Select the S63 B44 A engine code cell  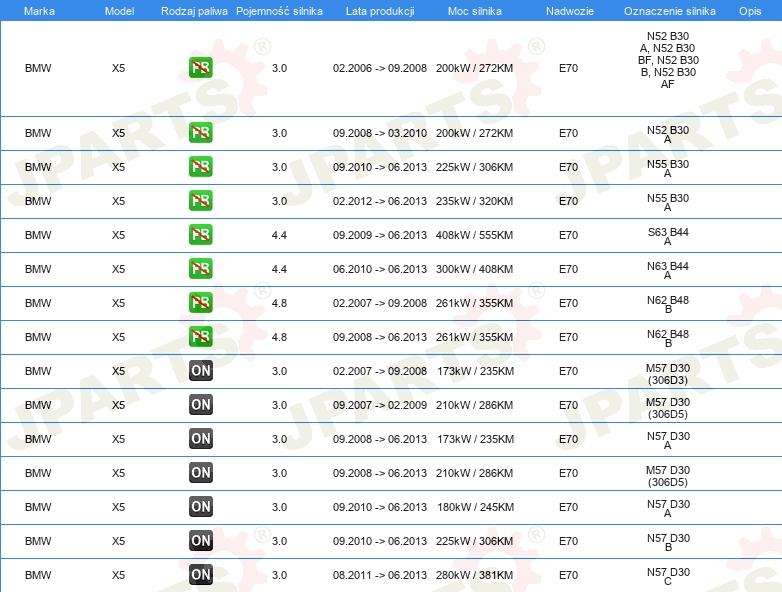(668, 236)
